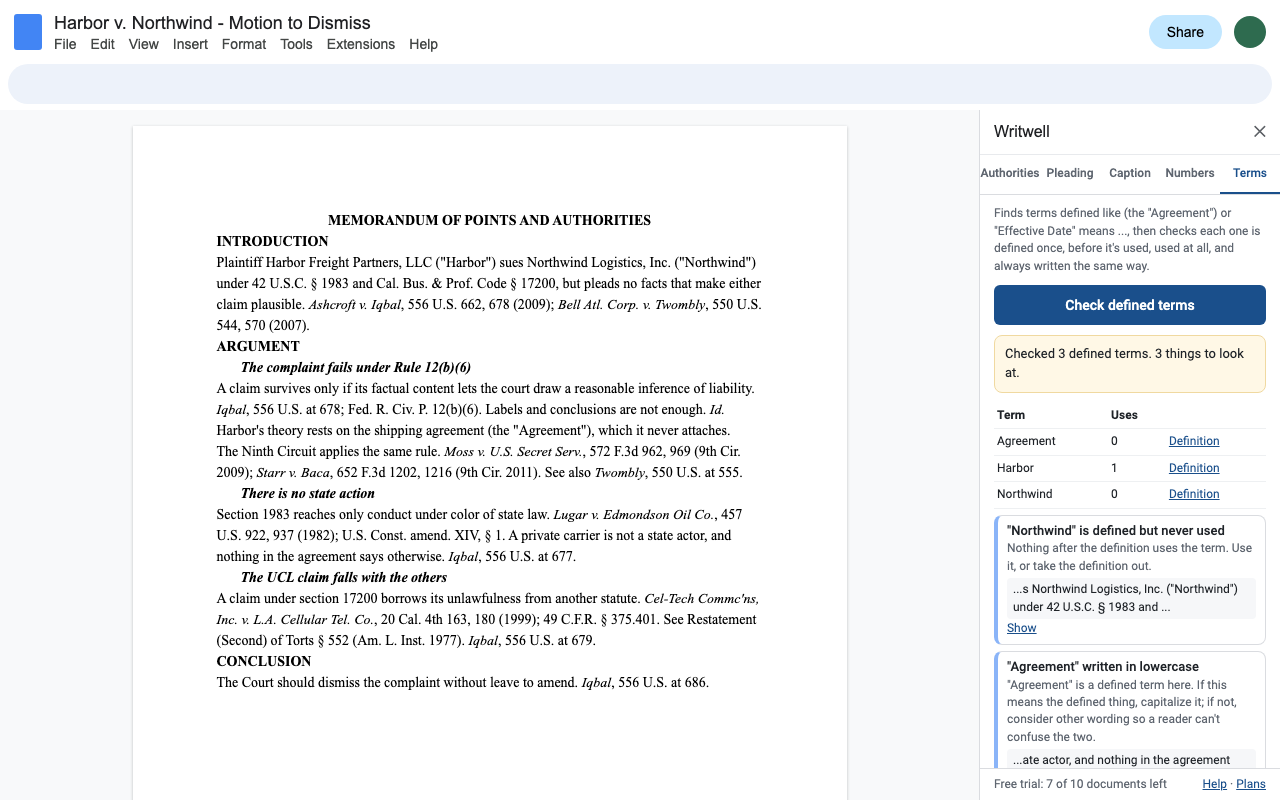Open the green account avatar
The width and height of the screenshot is (1280, 800).
pyautogui.click(x=1250, y=32)
